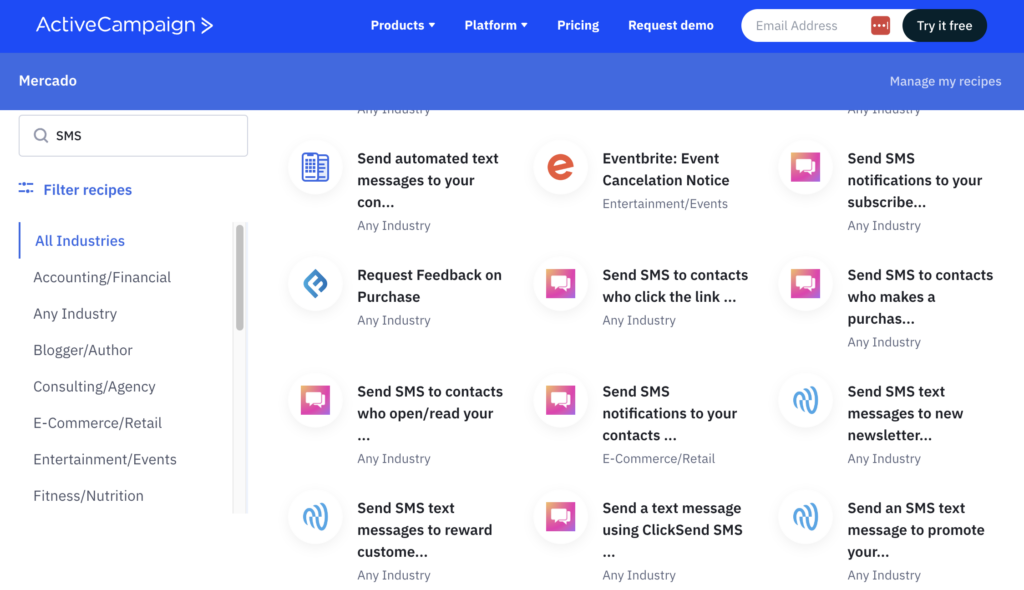Screen dimensions: 1024x590
Task: Click icon for Request Feedback on Purchase
Action: tap(315, 284)
